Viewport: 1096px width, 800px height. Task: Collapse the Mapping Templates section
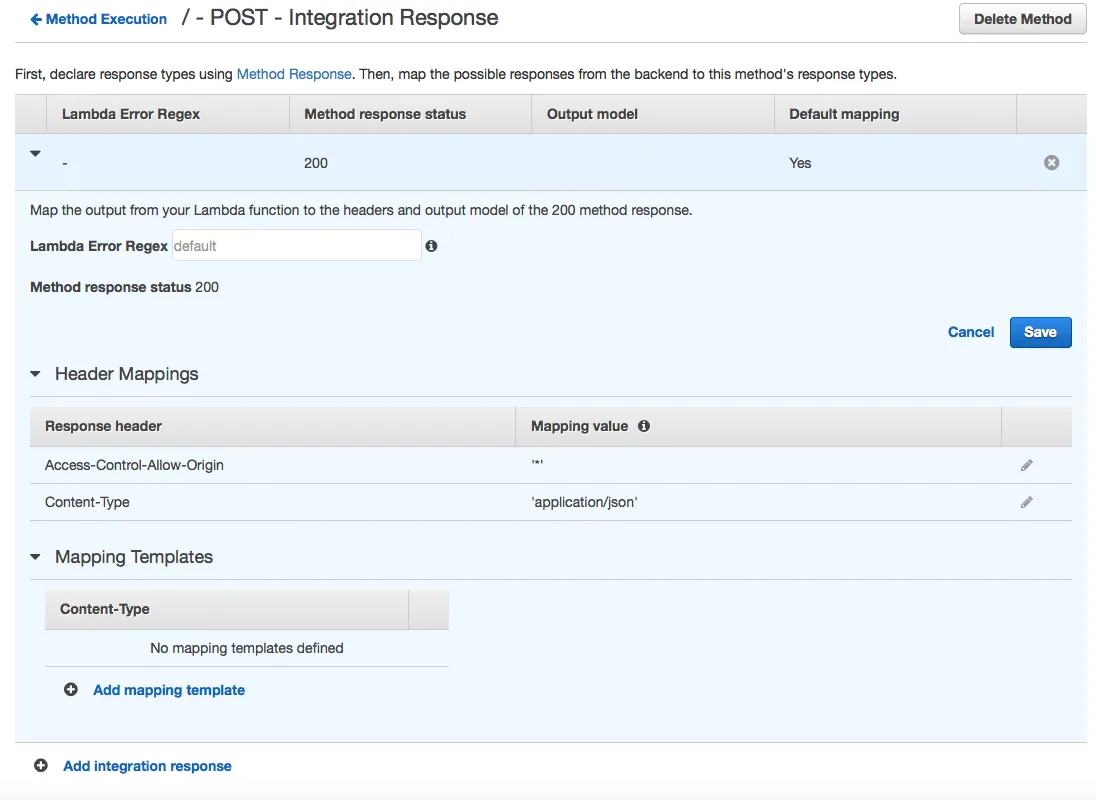tap(36, 557)
